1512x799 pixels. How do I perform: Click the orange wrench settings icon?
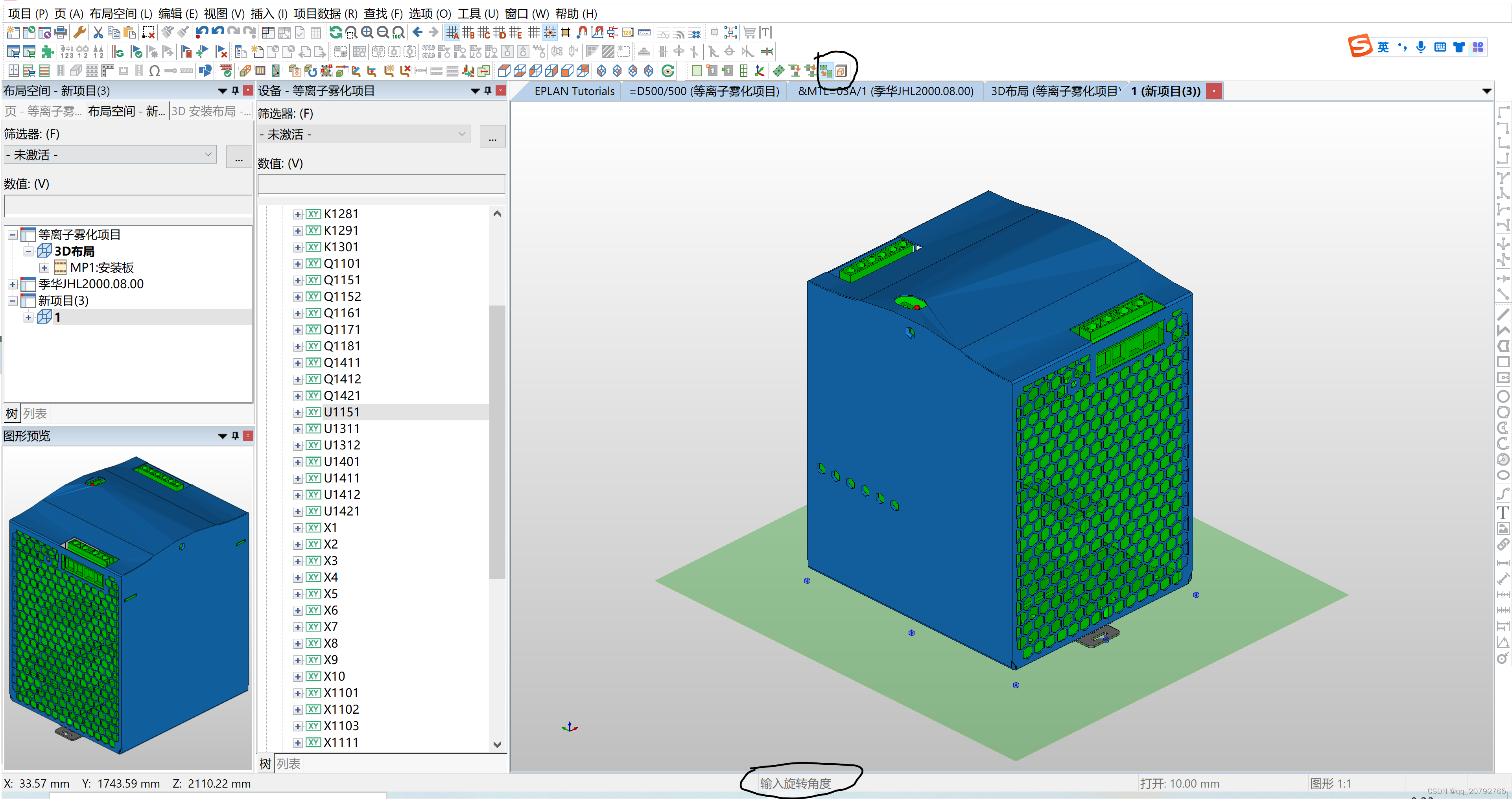[79, 32]
